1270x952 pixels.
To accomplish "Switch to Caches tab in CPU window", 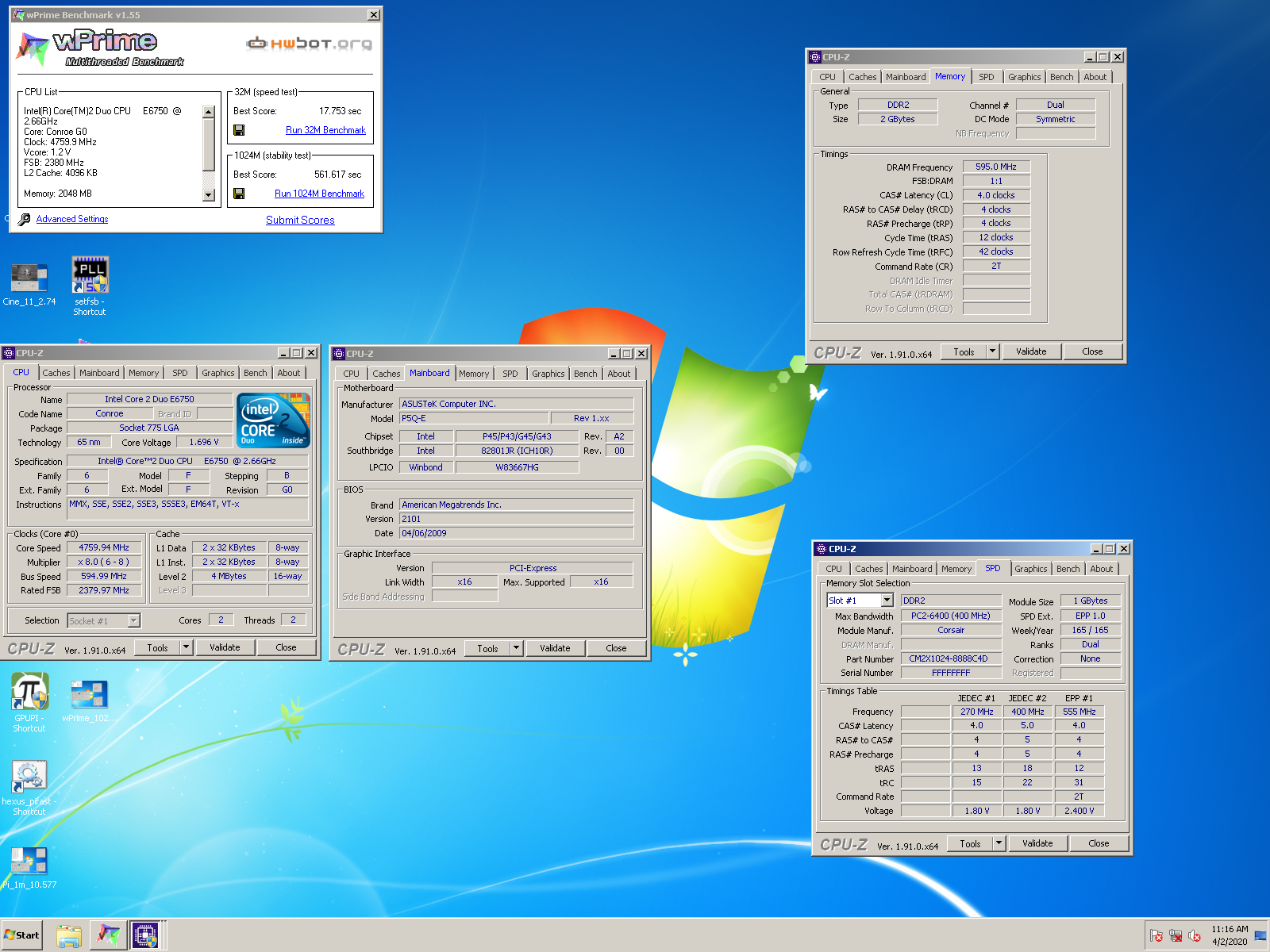I will [x=56, y=373].
